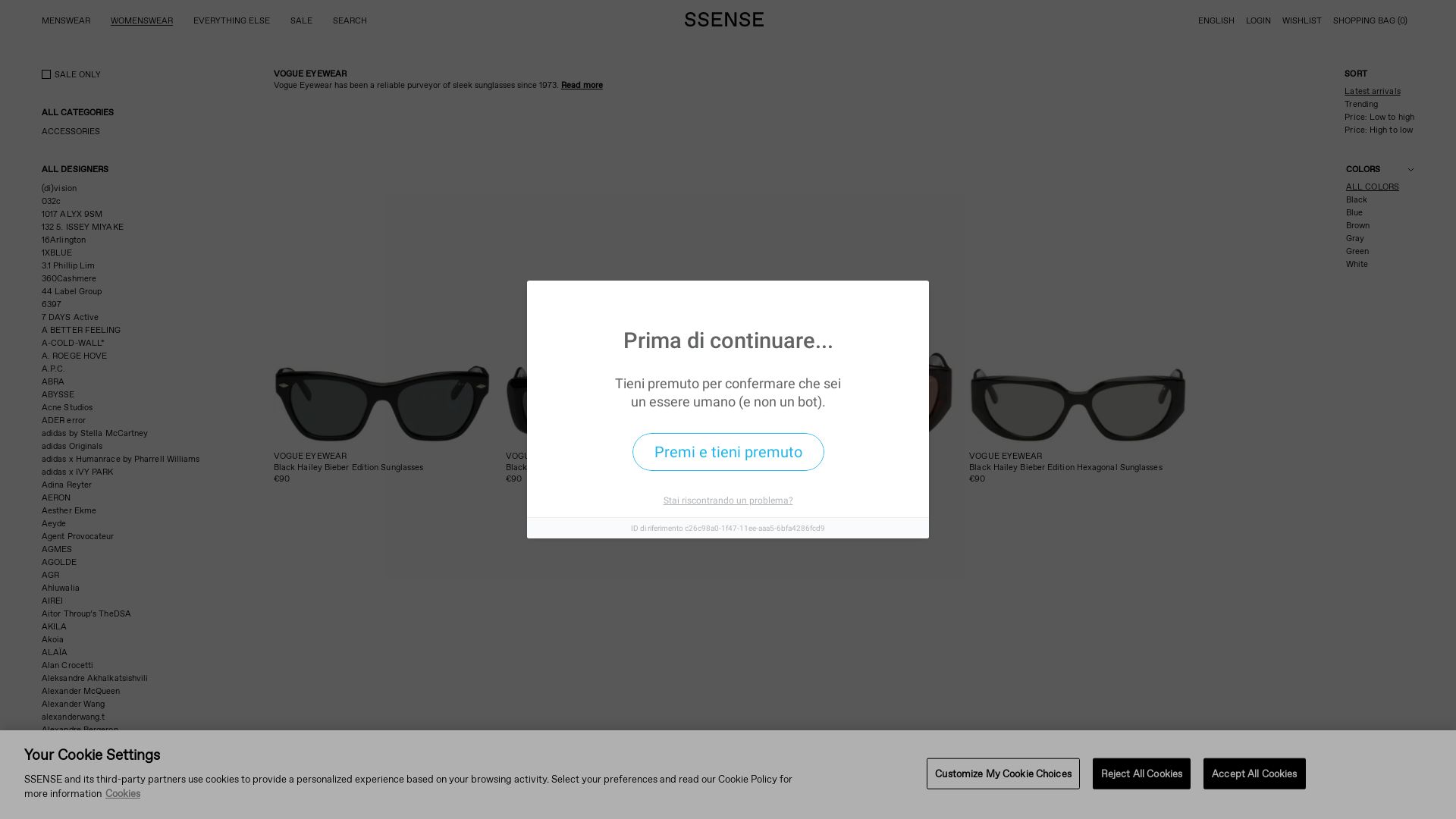The height and width of the screenshot is (819, 1456).
Task: Open the Login page
Action: pos(1258,20)
